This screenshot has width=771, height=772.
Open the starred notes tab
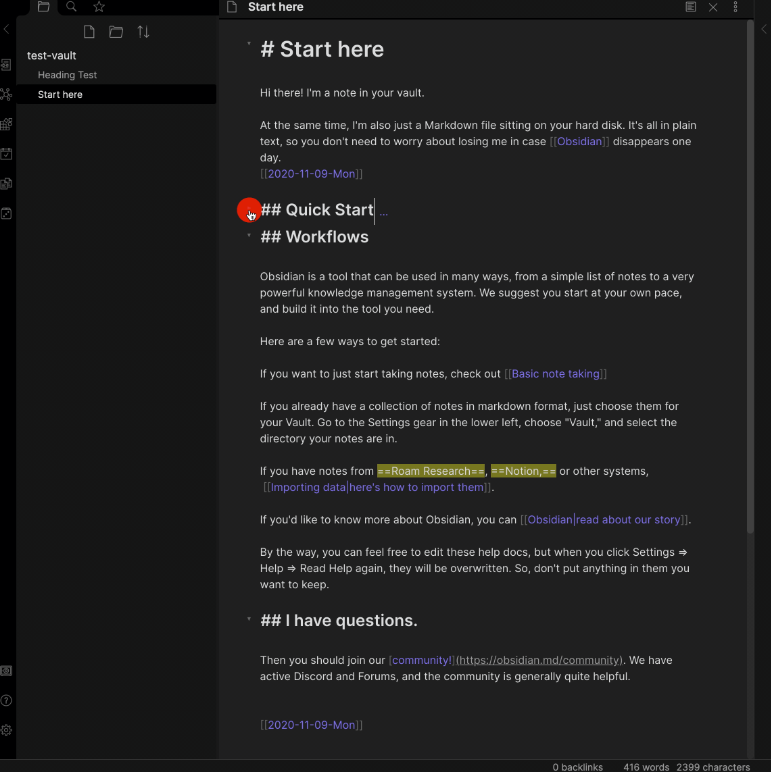click(99, 6)
